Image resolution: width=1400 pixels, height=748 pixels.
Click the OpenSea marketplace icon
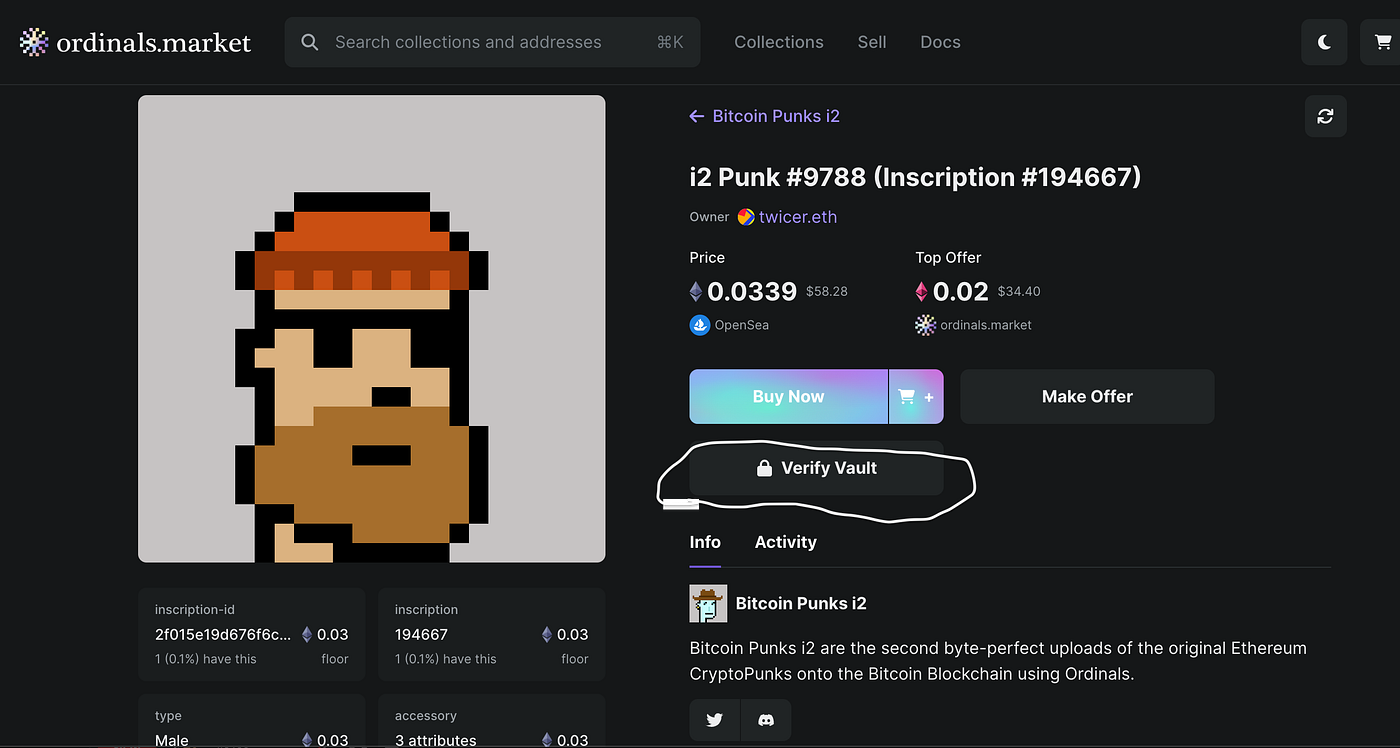(x=699, y=325)
